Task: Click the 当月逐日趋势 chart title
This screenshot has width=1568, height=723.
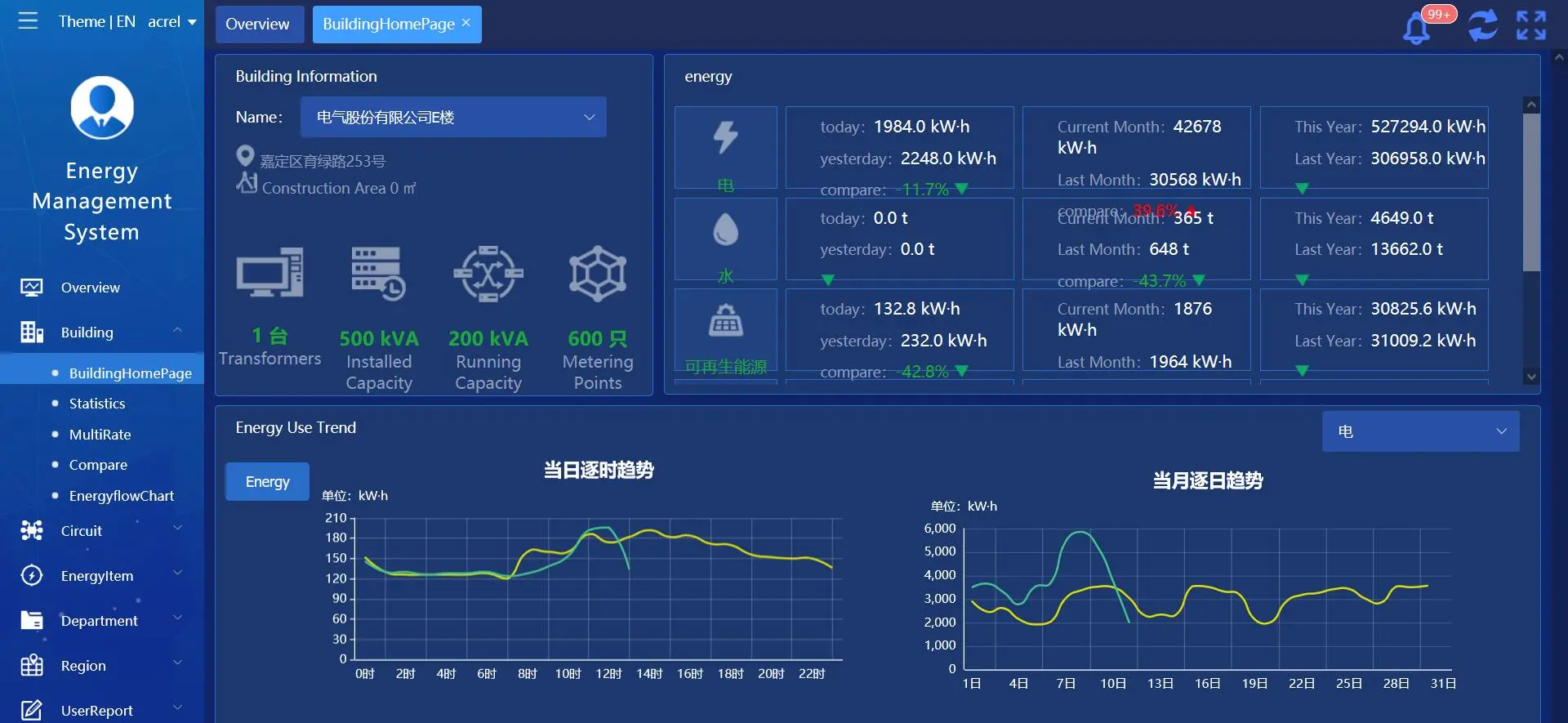Action: [1208, 480]
